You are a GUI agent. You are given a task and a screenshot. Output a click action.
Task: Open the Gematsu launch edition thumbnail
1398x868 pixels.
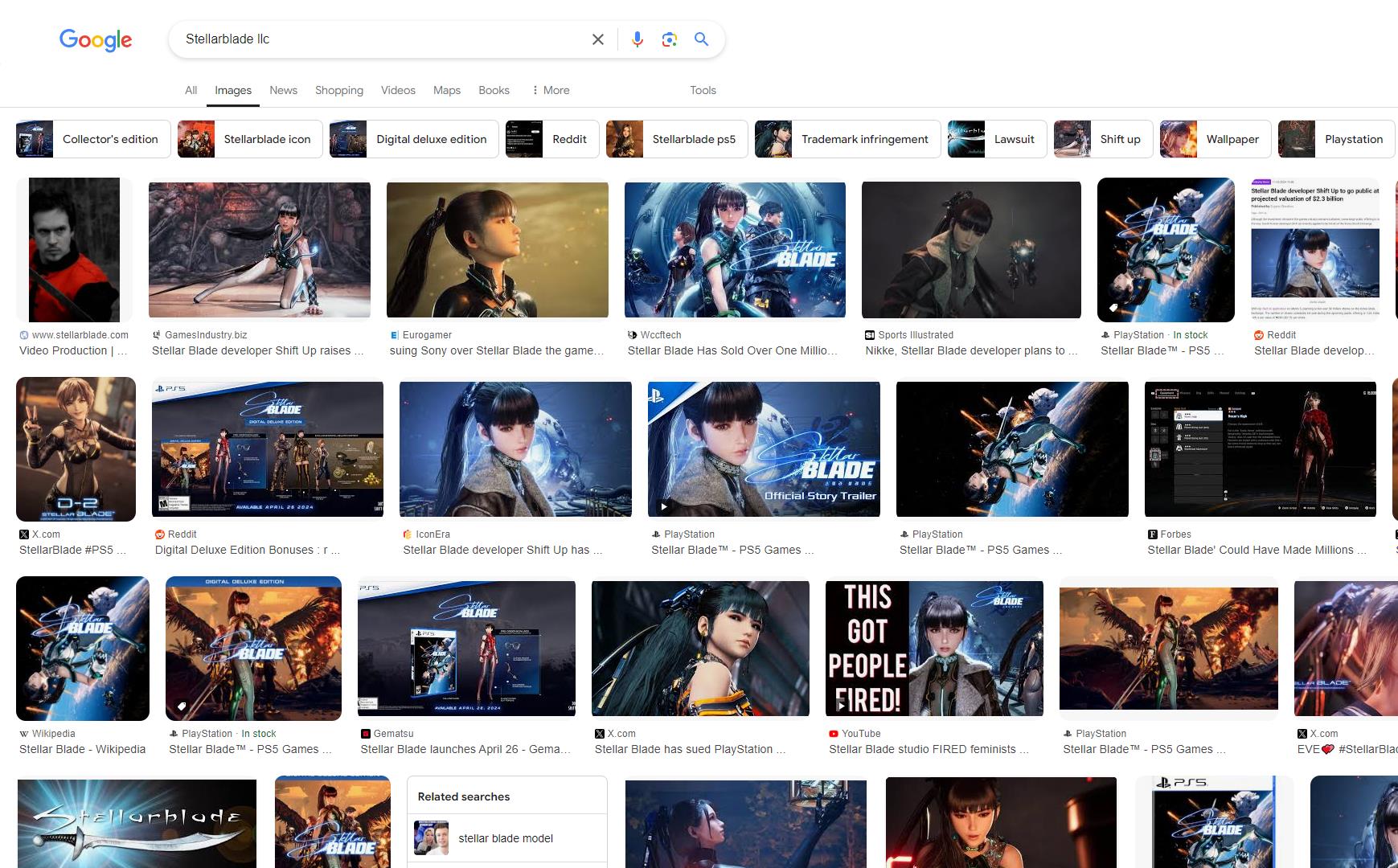(466, 649)
